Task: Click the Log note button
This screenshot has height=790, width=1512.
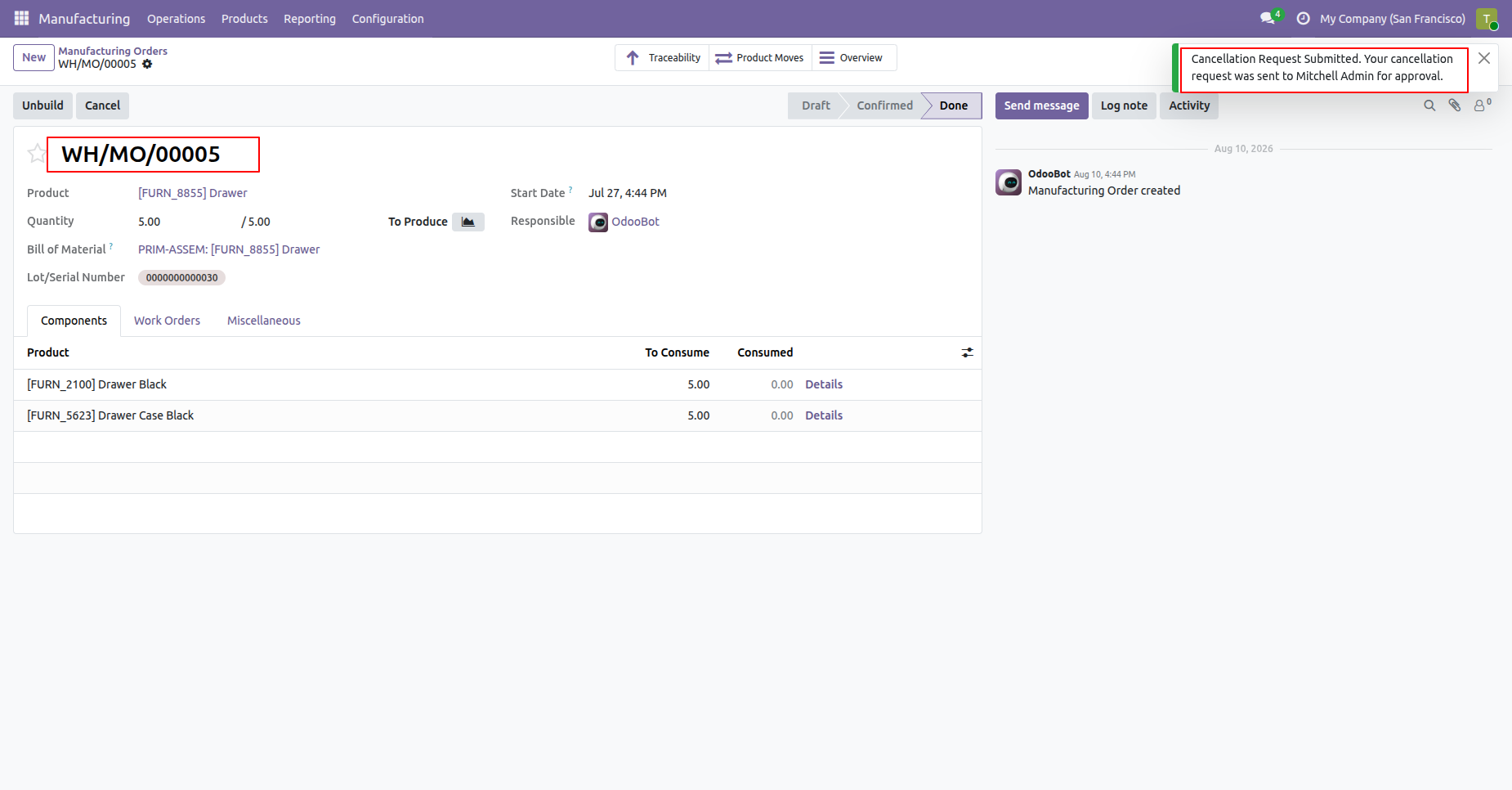Action: tap(1124, 105)
